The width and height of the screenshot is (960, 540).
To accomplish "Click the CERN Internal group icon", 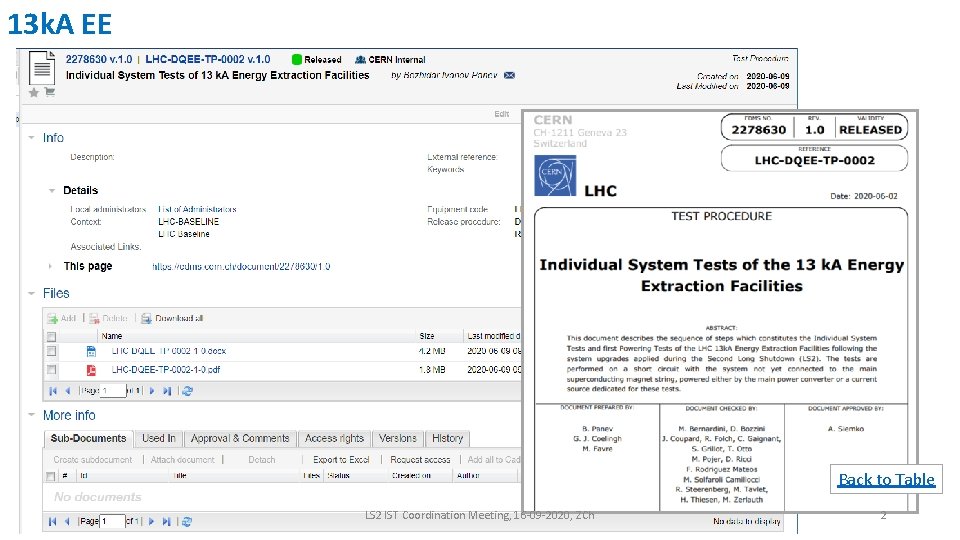I will click(x=361, y=59).
